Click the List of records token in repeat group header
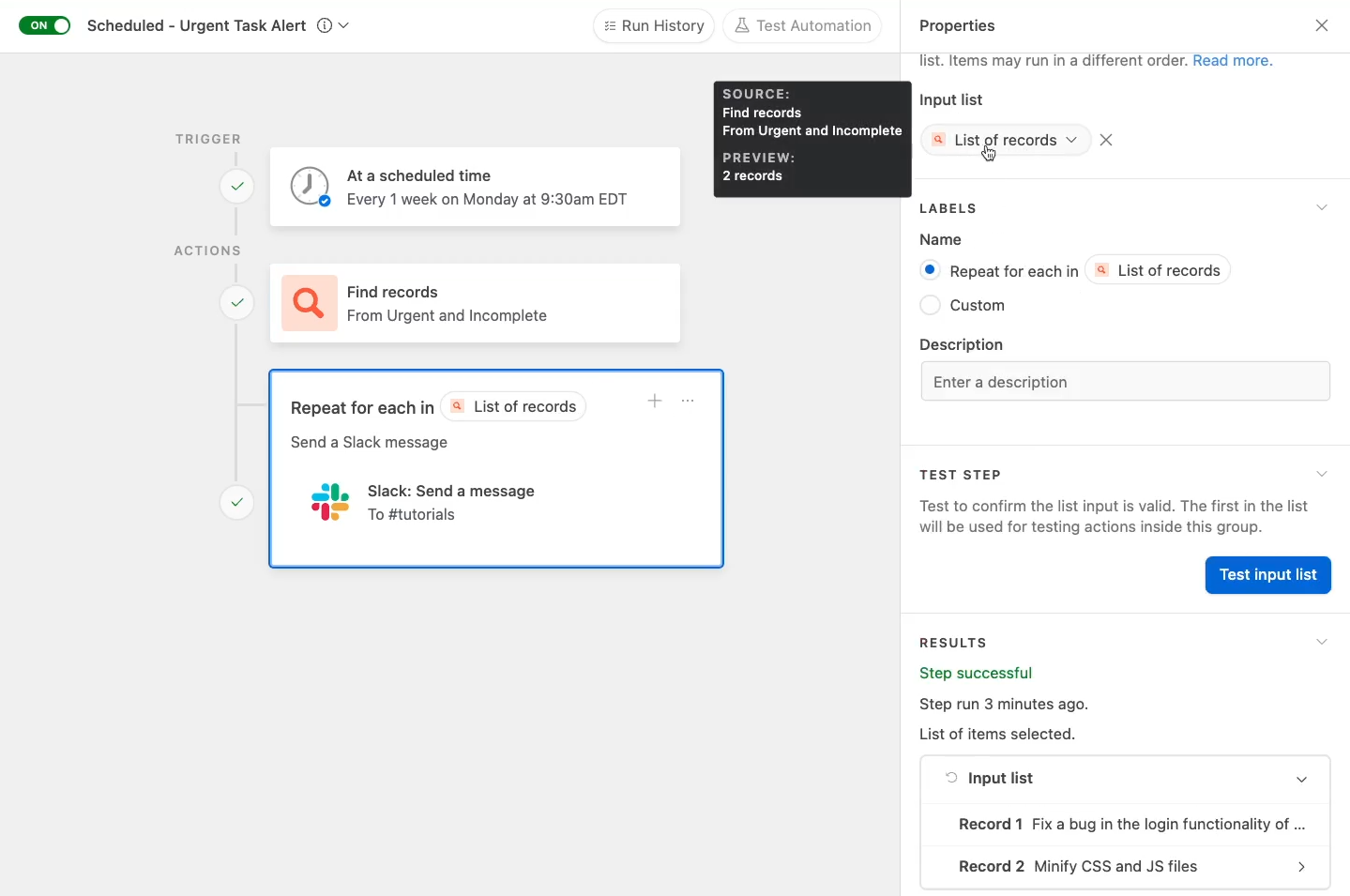 coord(513,406)
